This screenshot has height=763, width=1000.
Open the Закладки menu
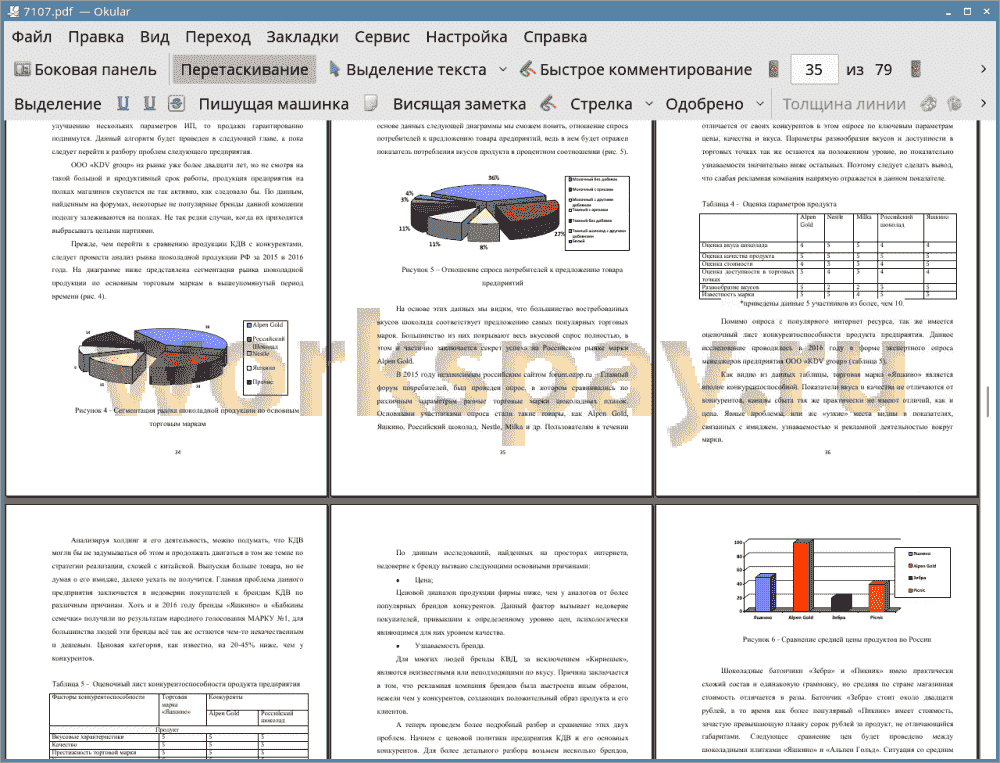coord(302,37)
